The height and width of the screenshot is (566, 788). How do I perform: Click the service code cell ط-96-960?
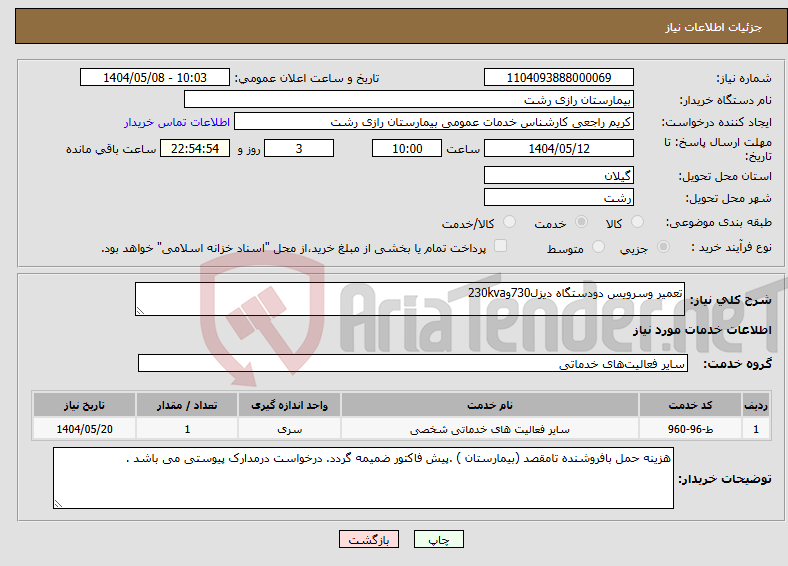coord(691,429)
